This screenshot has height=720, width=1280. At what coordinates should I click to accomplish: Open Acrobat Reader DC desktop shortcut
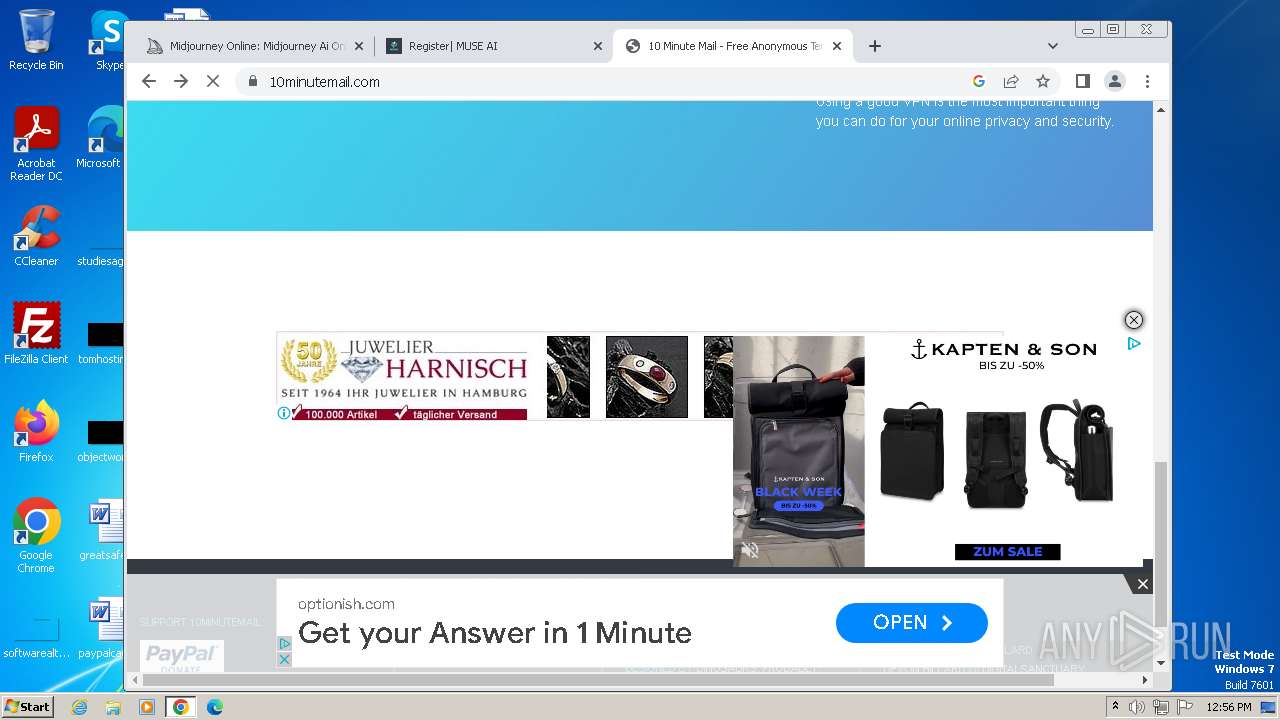[36, 145]
